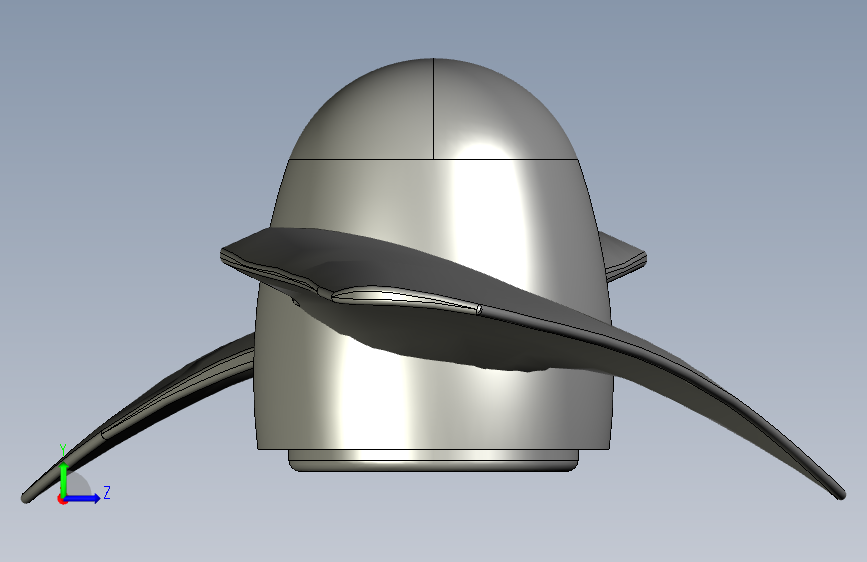
Task: Click the green Y axis arrow of triad
Action: click(x=64, y=479)
